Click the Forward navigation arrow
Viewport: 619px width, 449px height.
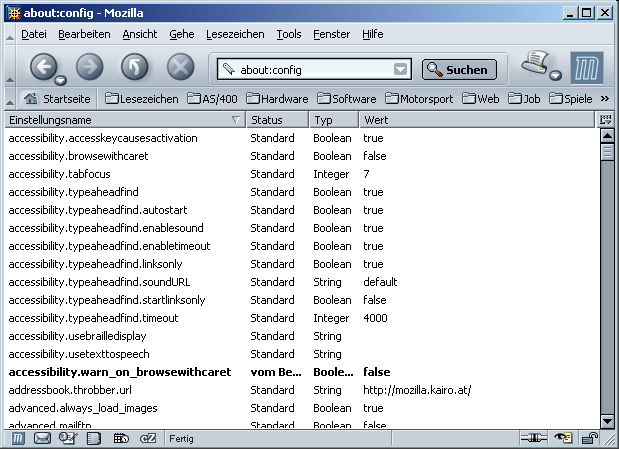[x=90, y=66]
